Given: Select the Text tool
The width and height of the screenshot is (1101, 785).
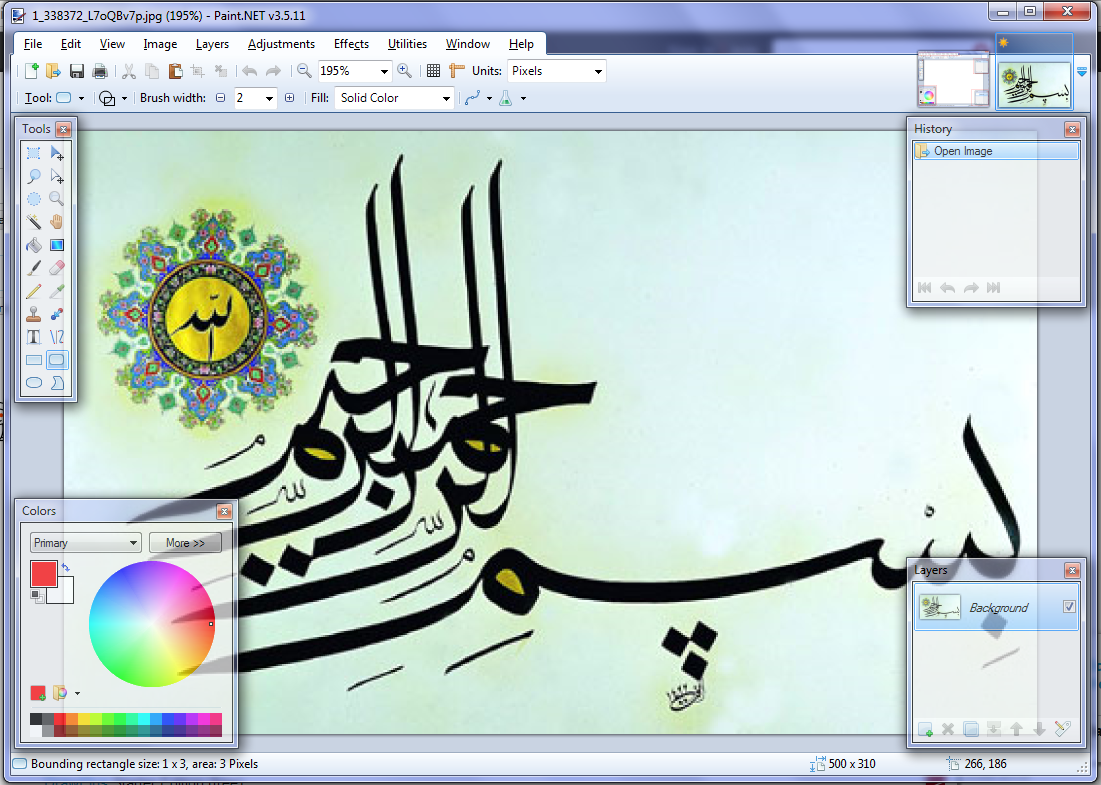Looking at the screenshot, I should (x=34, y=338).
